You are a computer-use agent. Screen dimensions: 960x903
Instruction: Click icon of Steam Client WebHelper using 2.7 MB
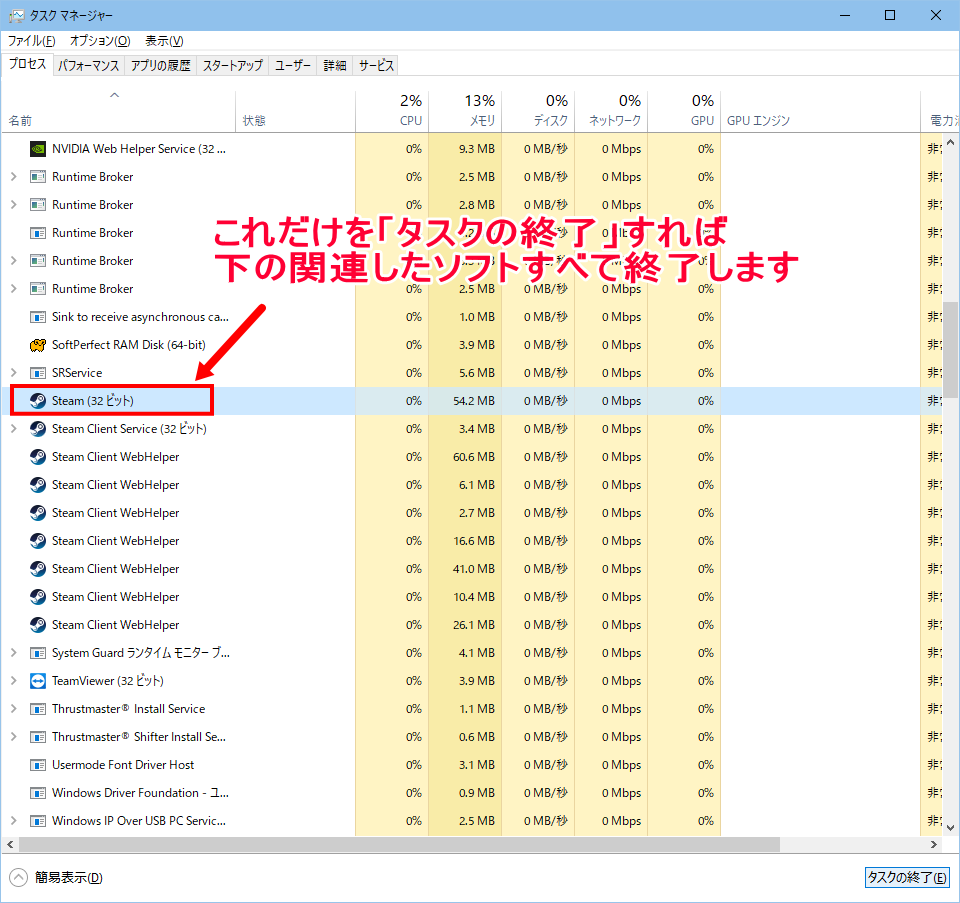pyautogui.click(x=38, y=513)
